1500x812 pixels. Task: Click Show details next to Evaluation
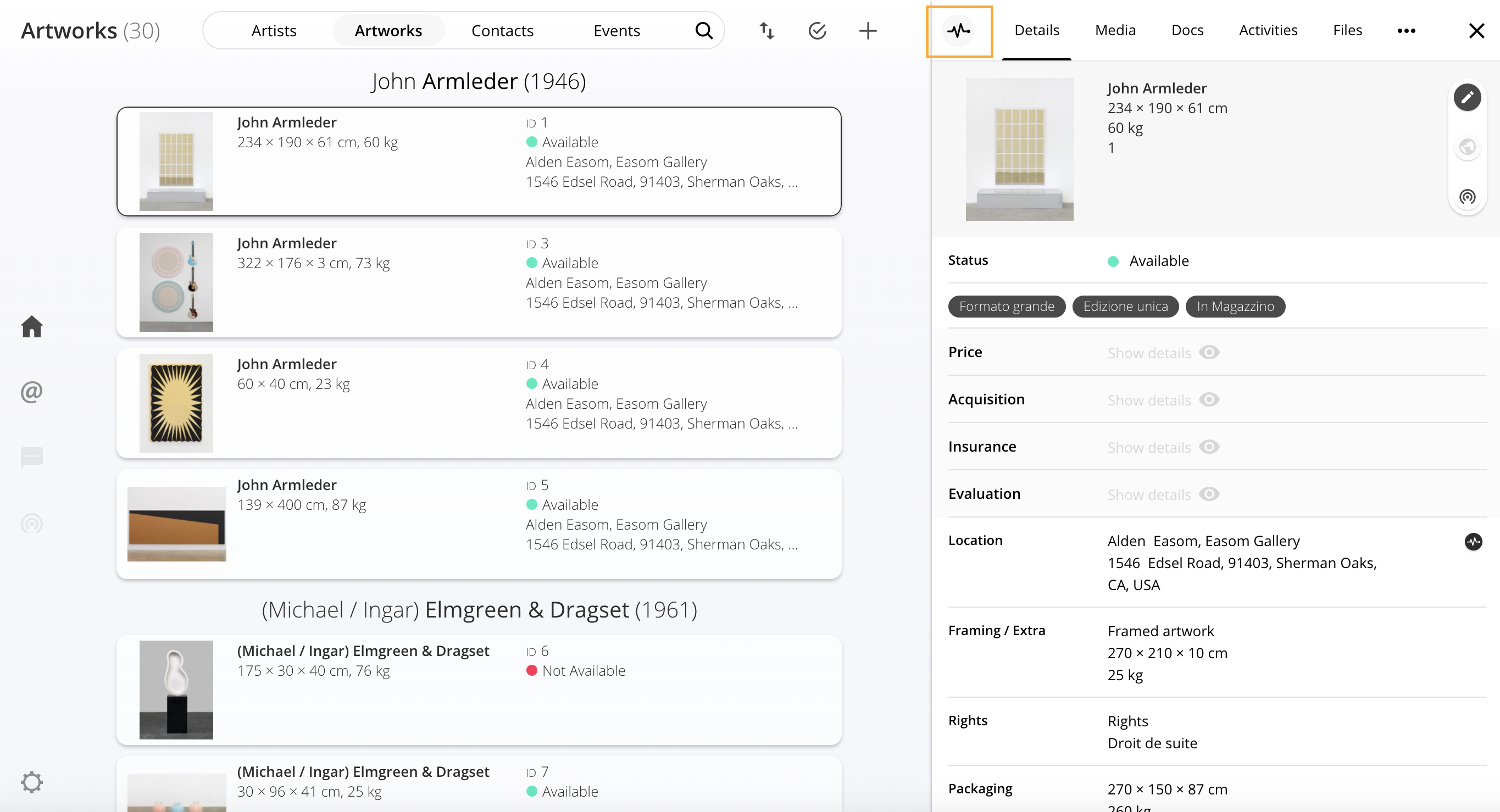(x=1149, y=494)
